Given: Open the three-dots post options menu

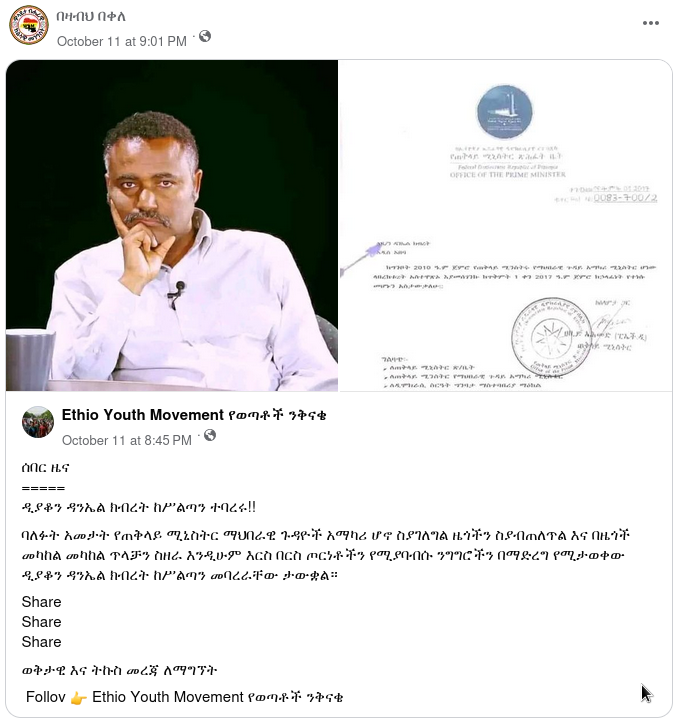Looking at the screenshot, I should (650, 23).
